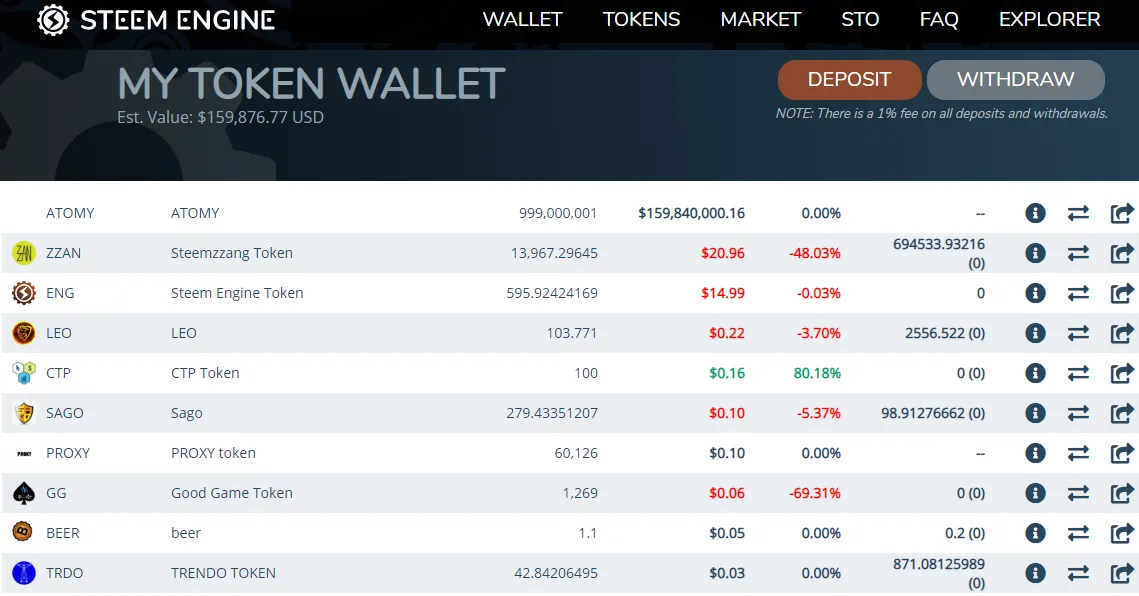The width and height of the screenshot is (1139, 596).
Task: Send BEER tokens with share icon
Action: [x=1122, y=533]
